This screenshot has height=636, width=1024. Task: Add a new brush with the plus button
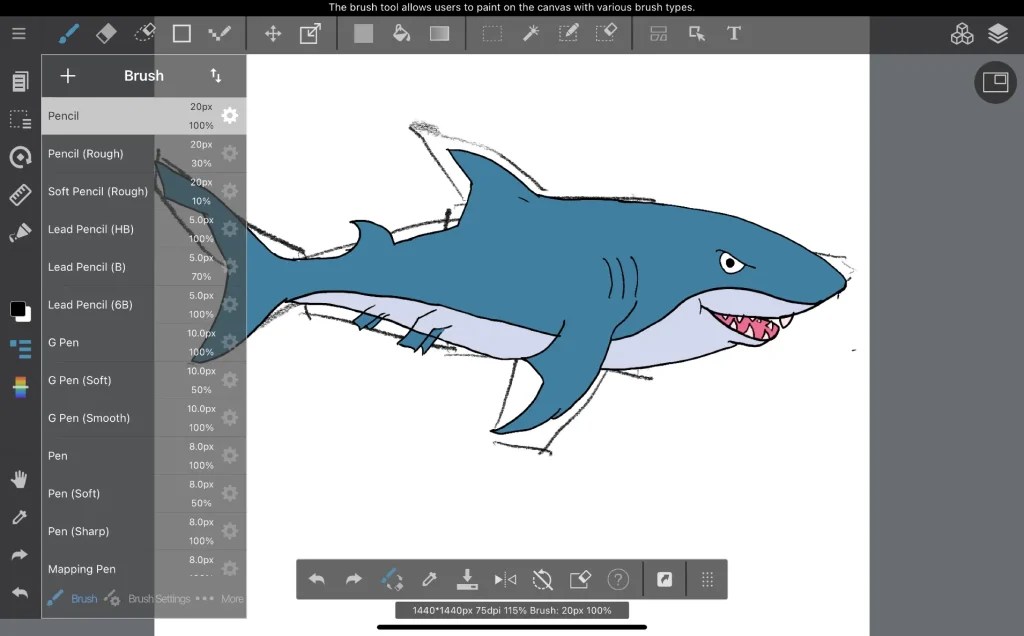coord(67,75)
